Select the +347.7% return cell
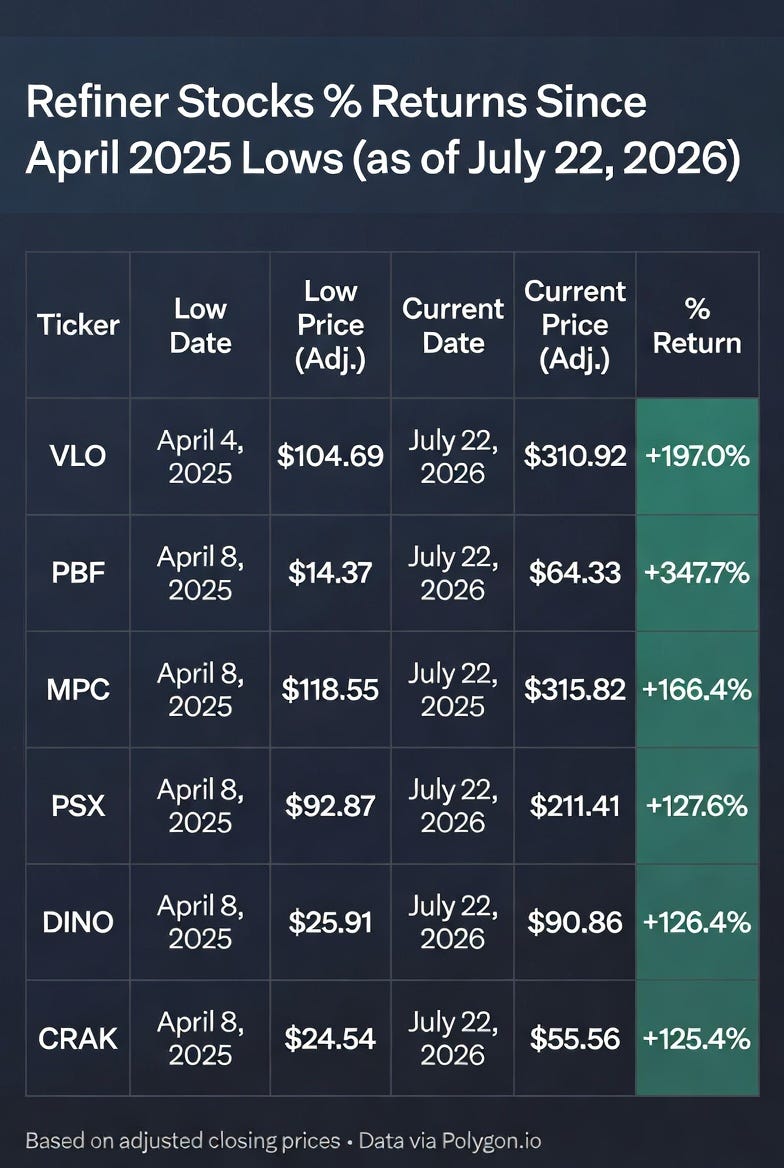The image size is (784, 1168). click(x=697, y=573)
